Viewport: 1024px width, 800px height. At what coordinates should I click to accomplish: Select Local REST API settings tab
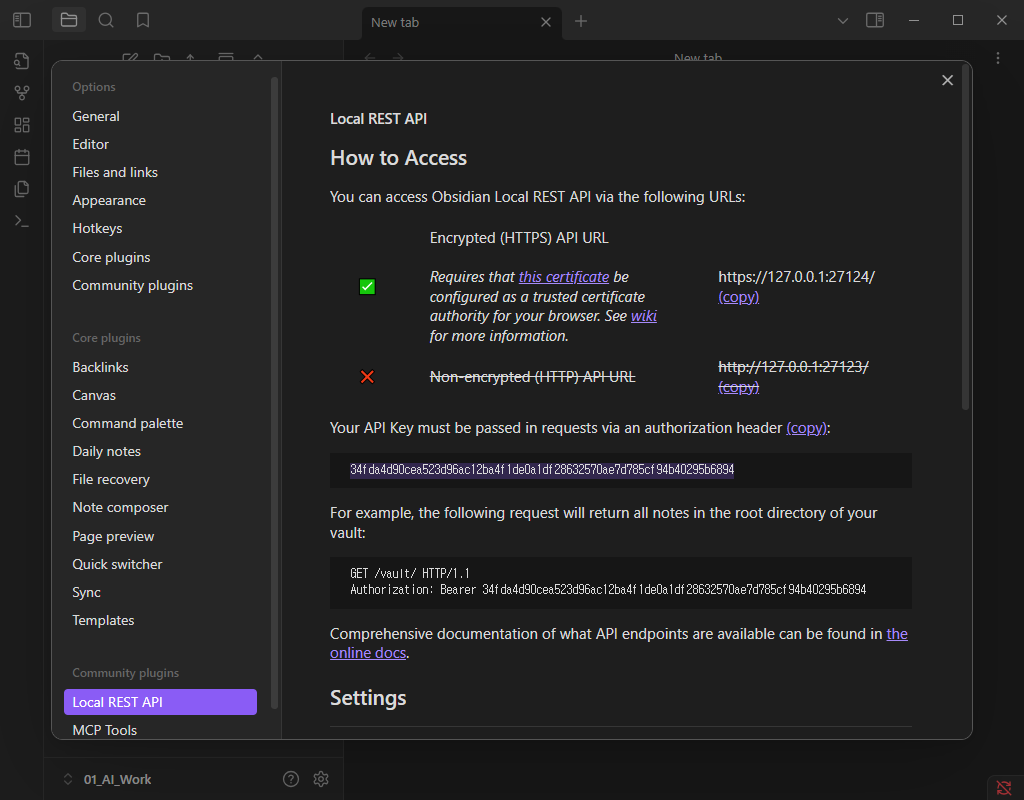[160, 702]
